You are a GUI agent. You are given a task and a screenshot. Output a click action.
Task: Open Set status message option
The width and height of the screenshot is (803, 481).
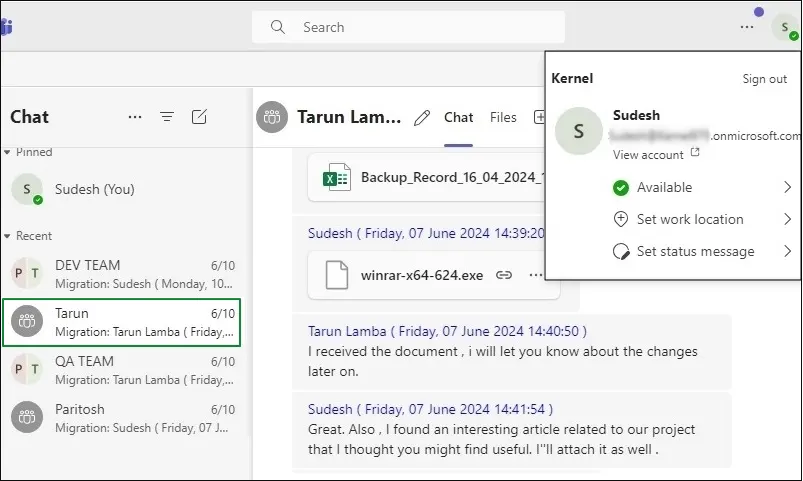pos(702,252)
